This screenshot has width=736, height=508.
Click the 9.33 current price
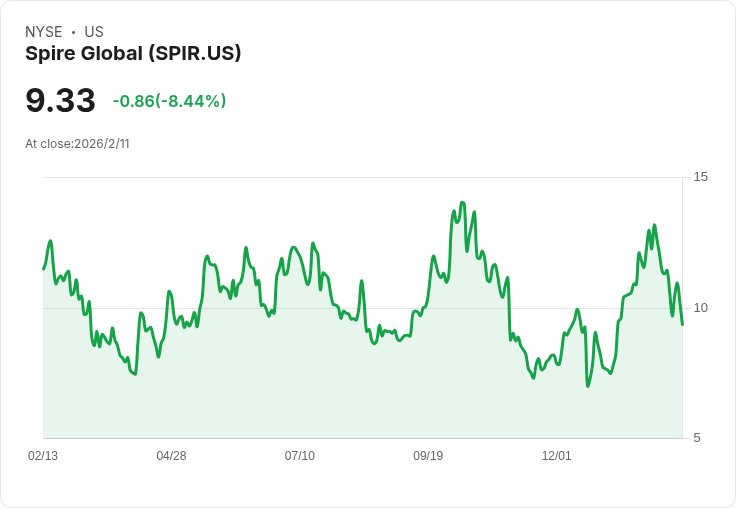click(x=60, y=100)
